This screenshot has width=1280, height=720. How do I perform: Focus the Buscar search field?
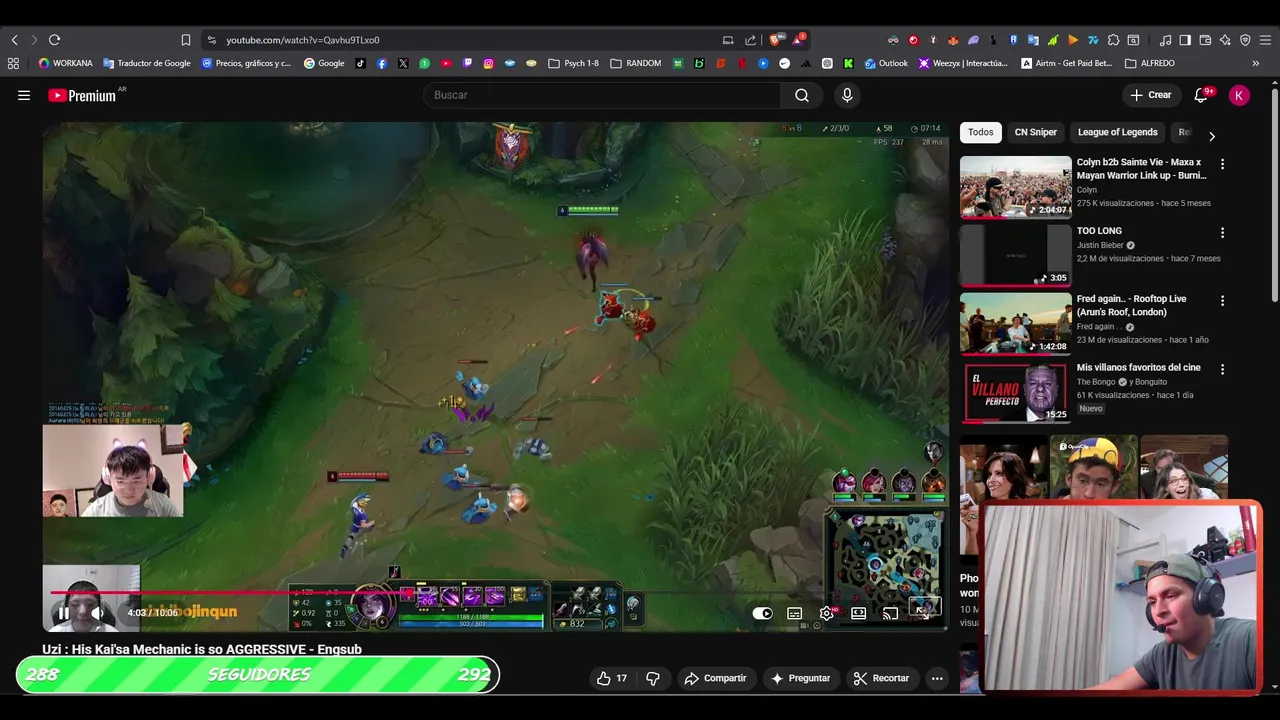[602, 95]
